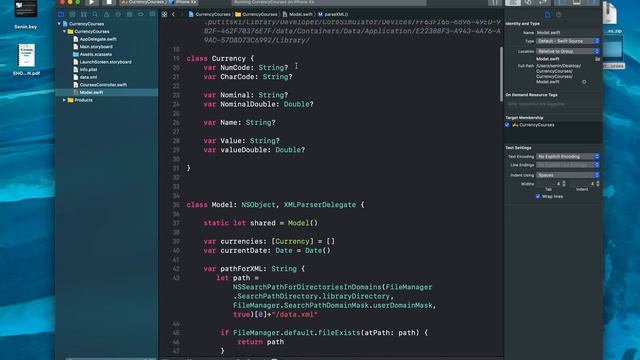This screenshot has width=640, height=360.
Task: Collapse the CurrencyCourses group folder
Action: 64,31
